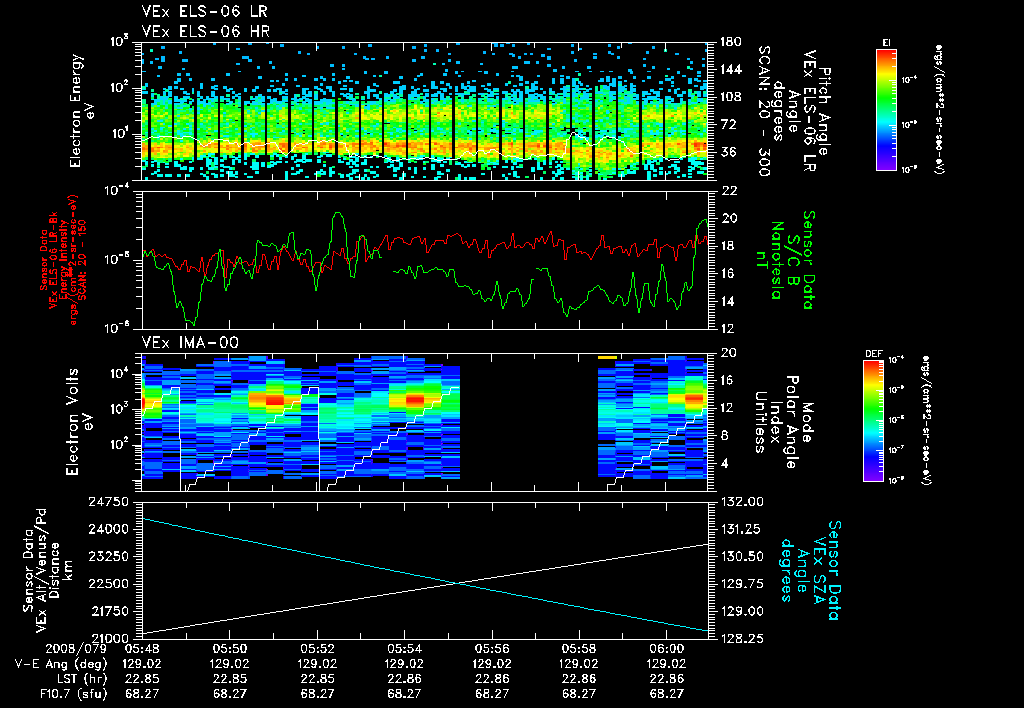The width and height of the screenshot is (1024, 708).
Task: Click the 05:50 time axis label
Action: click(x=229, y=649)
